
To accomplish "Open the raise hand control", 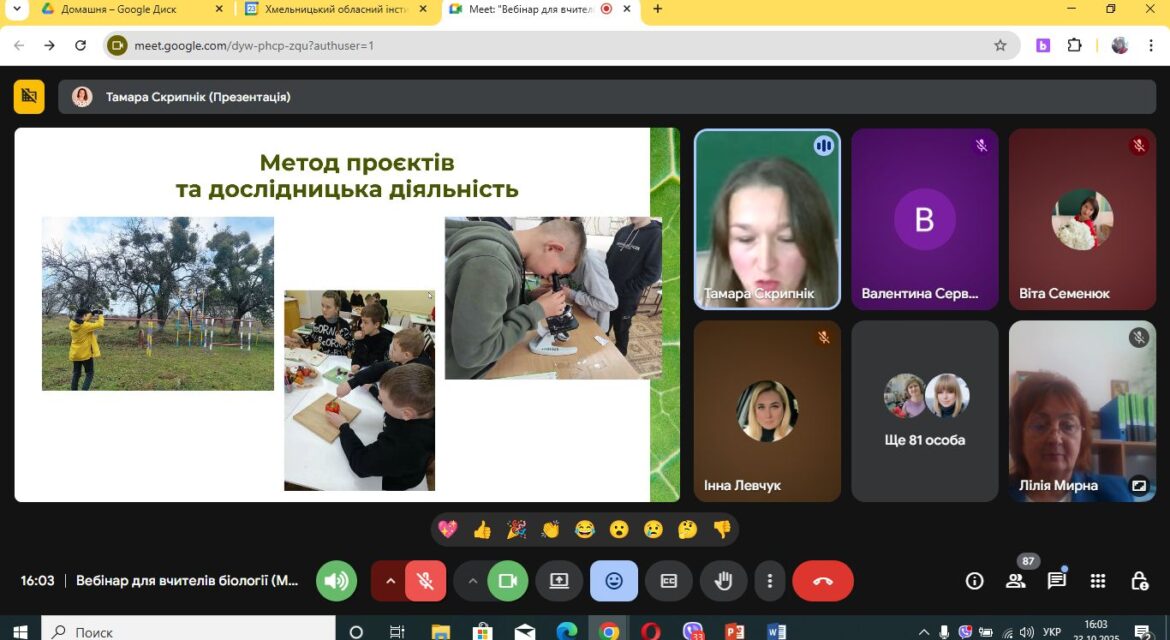I will pos(723,581).
